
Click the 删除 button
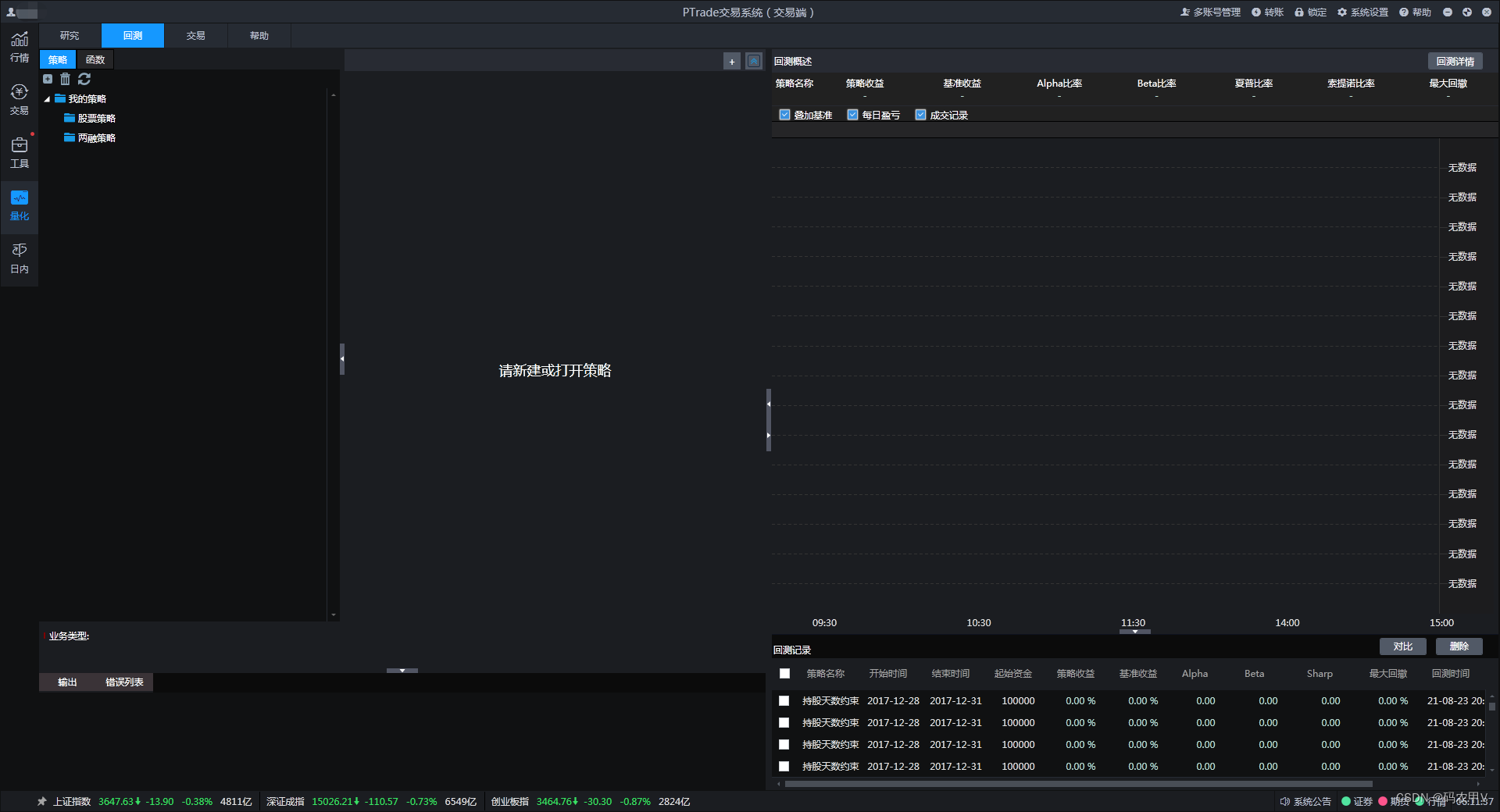(1459, 646)
